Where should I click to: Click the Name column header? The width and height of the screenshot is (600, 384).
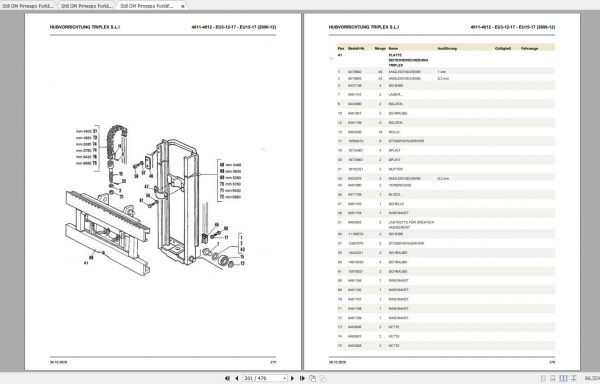click(x=393, y=48)
